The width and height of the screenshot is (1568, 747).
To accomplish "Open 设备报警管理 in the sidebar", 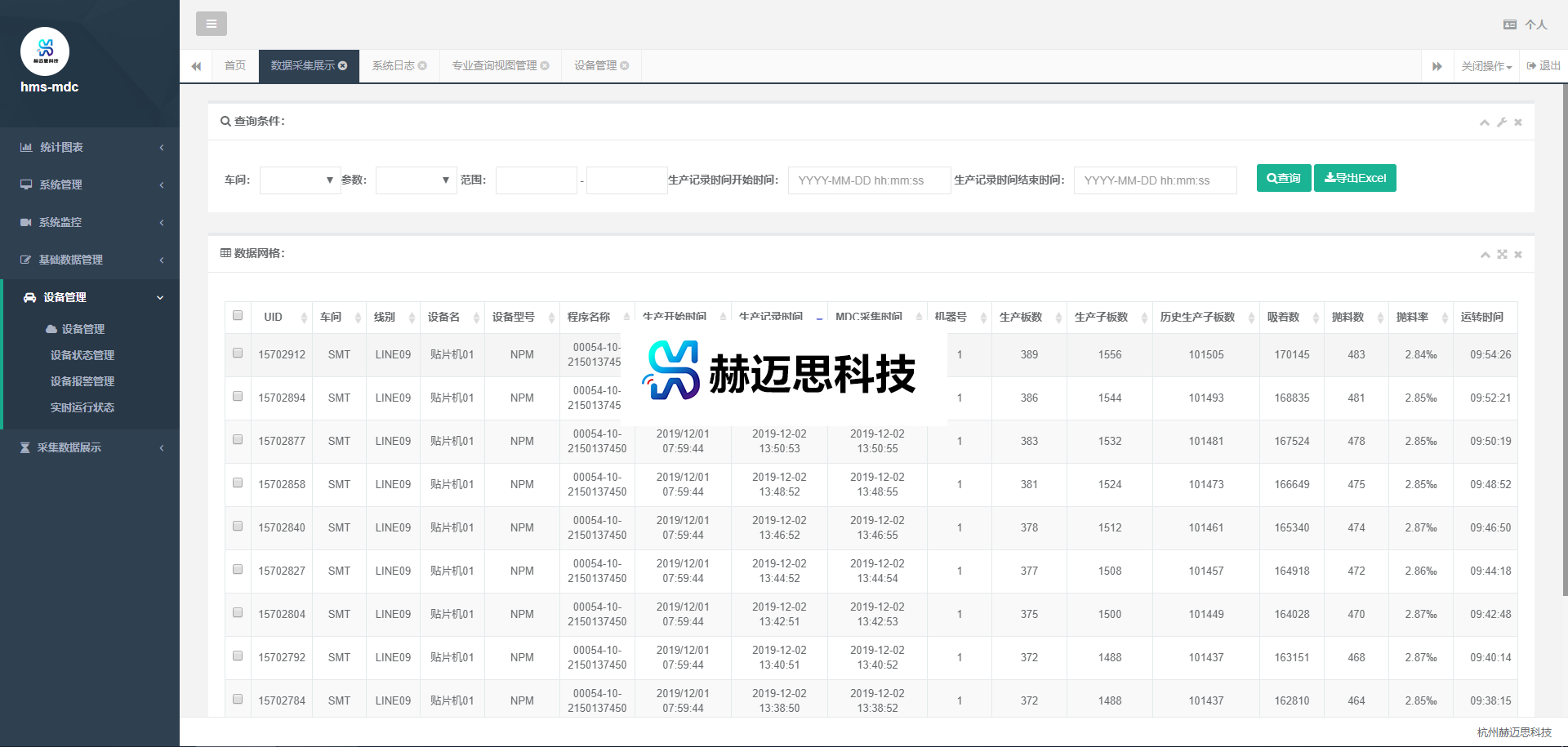I will click(82, 381).
